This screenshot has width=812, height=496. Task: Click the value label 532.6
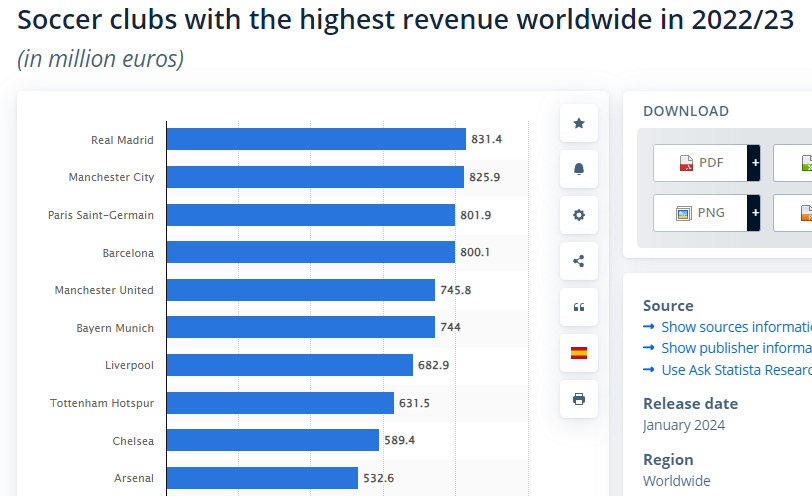click(x=379, y=478)
